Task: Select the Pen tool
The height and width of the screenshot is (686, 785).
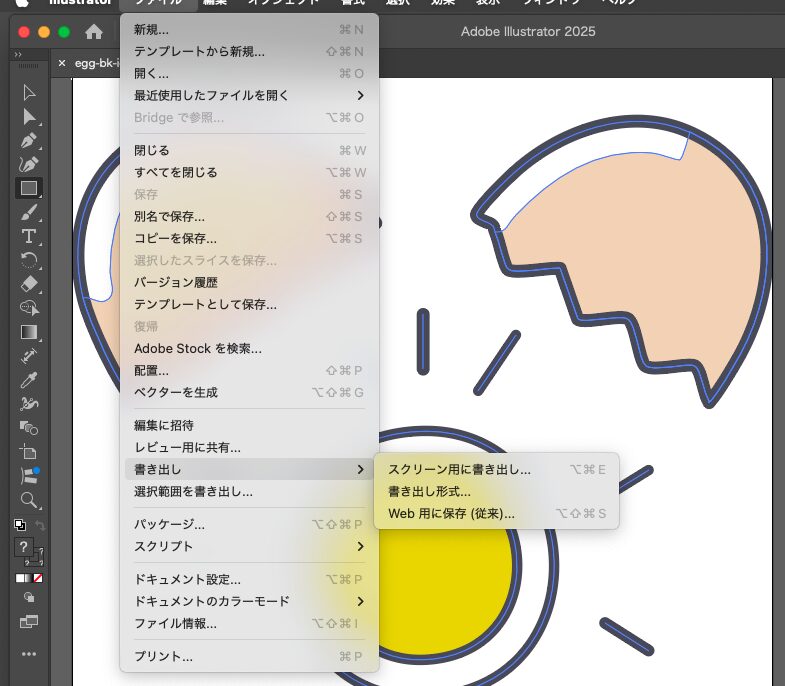Action: point(29,141)
